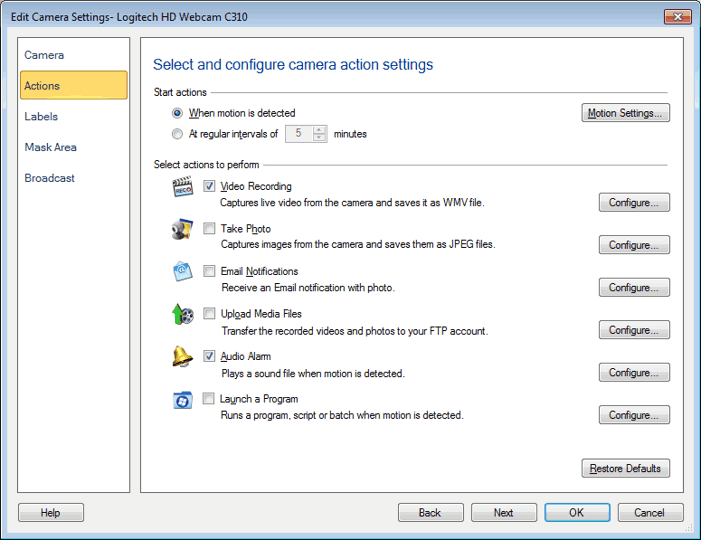Click 'Transfer the recorded videos' description text
Viewport: 701px width, 540px height.
tap(355, 331)
